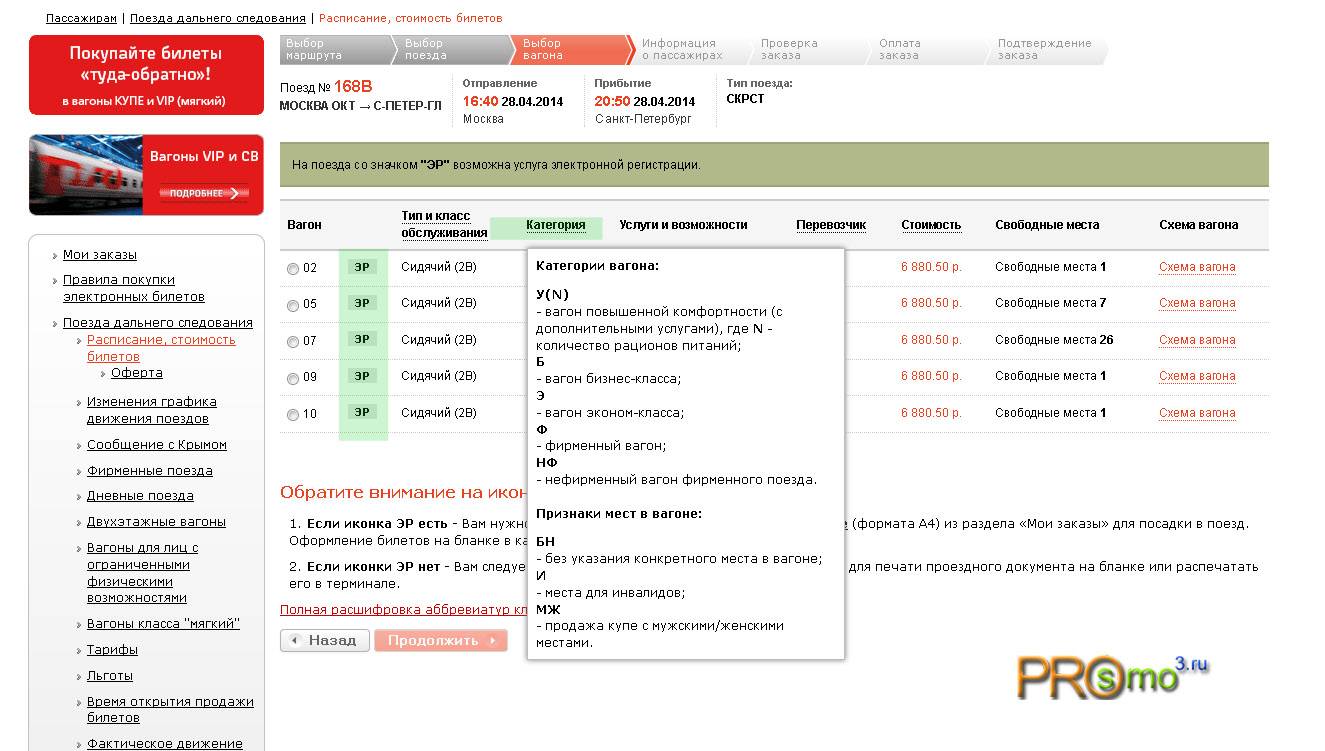The width and height of the screenshot is (1325, 751).
Task: Click Сидячий (2В) in wagon 09 row
Action: tap(439, 376)
